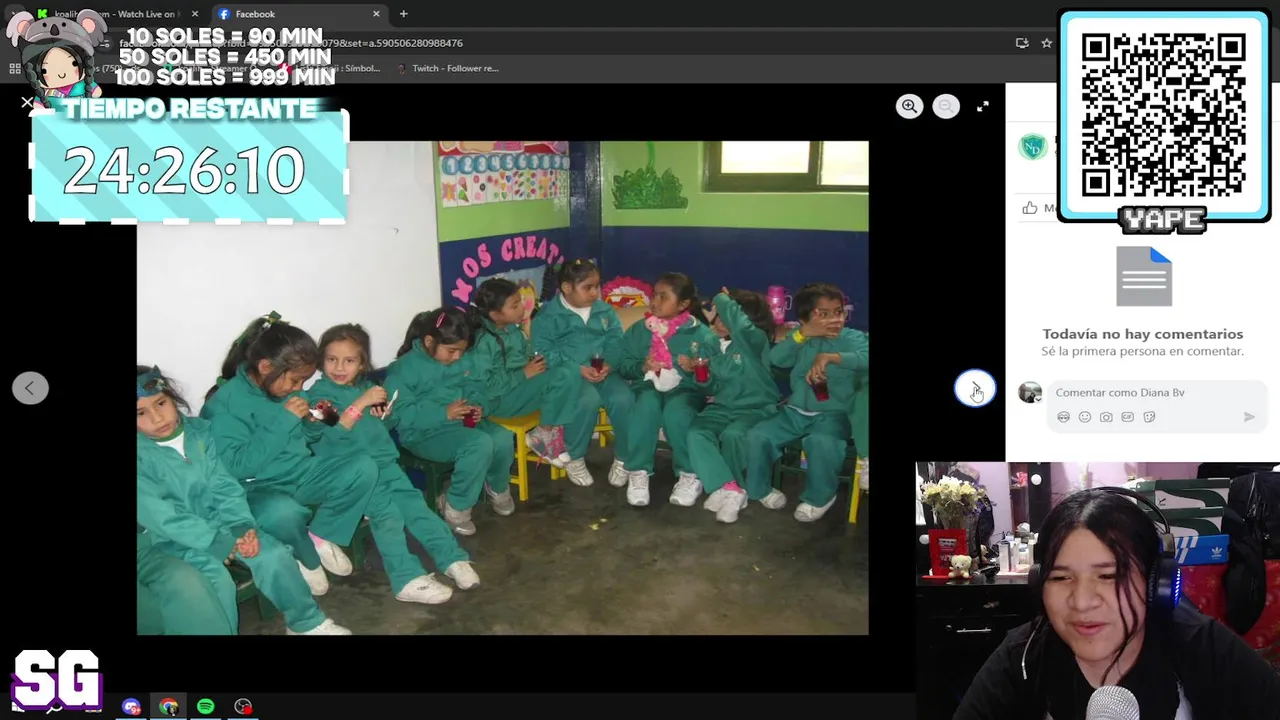Image resolution: width=1280 pixels, height=720 pixels.
Task: Close the Kick Watch Live tab
Action: coord(195,14)
